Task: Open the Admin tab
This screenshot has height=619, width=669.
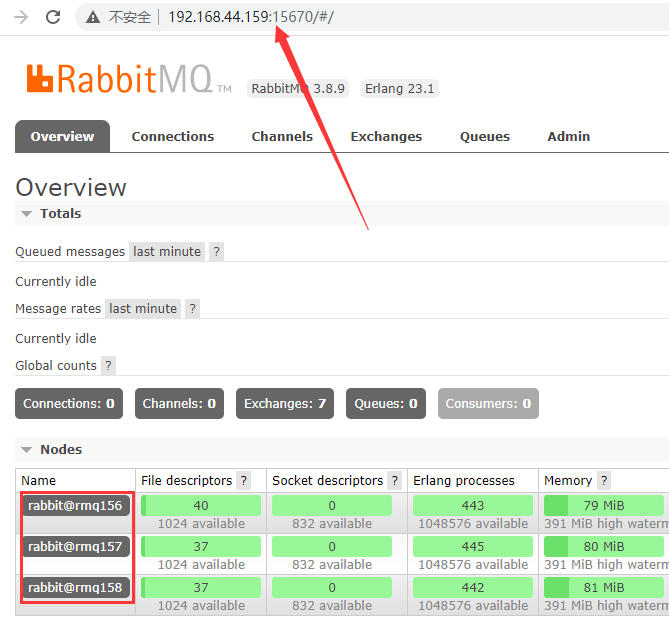Action: (569, 137)
